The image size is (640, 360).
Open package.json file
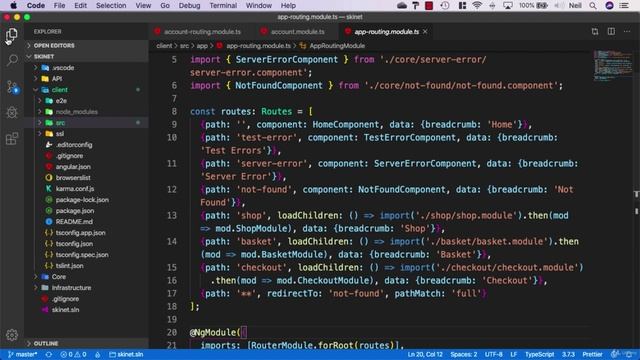(75, 211)
